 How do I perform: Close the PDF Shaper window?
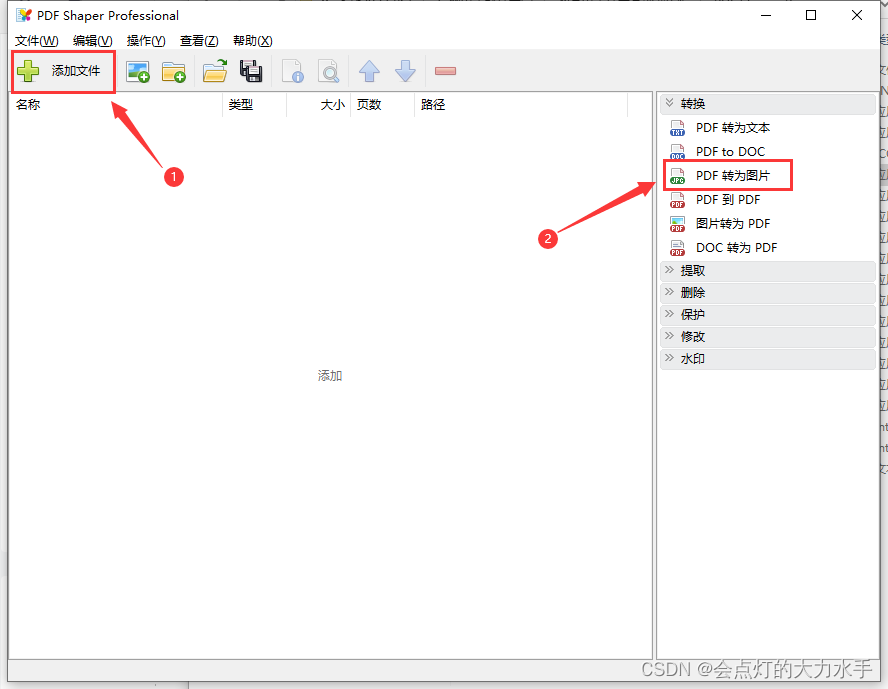[857, 15]
